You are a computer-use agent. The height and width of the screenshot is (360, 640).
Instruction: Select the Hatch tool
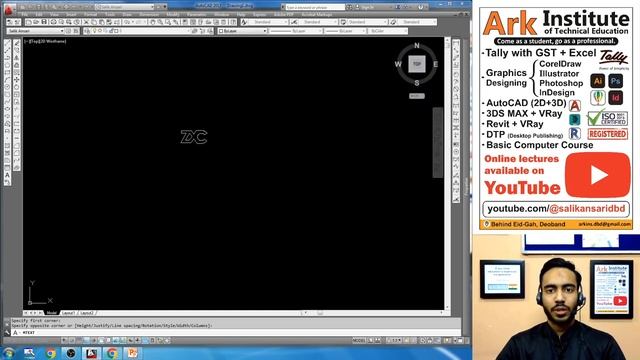pyautogui.click(x=7, y=146)
